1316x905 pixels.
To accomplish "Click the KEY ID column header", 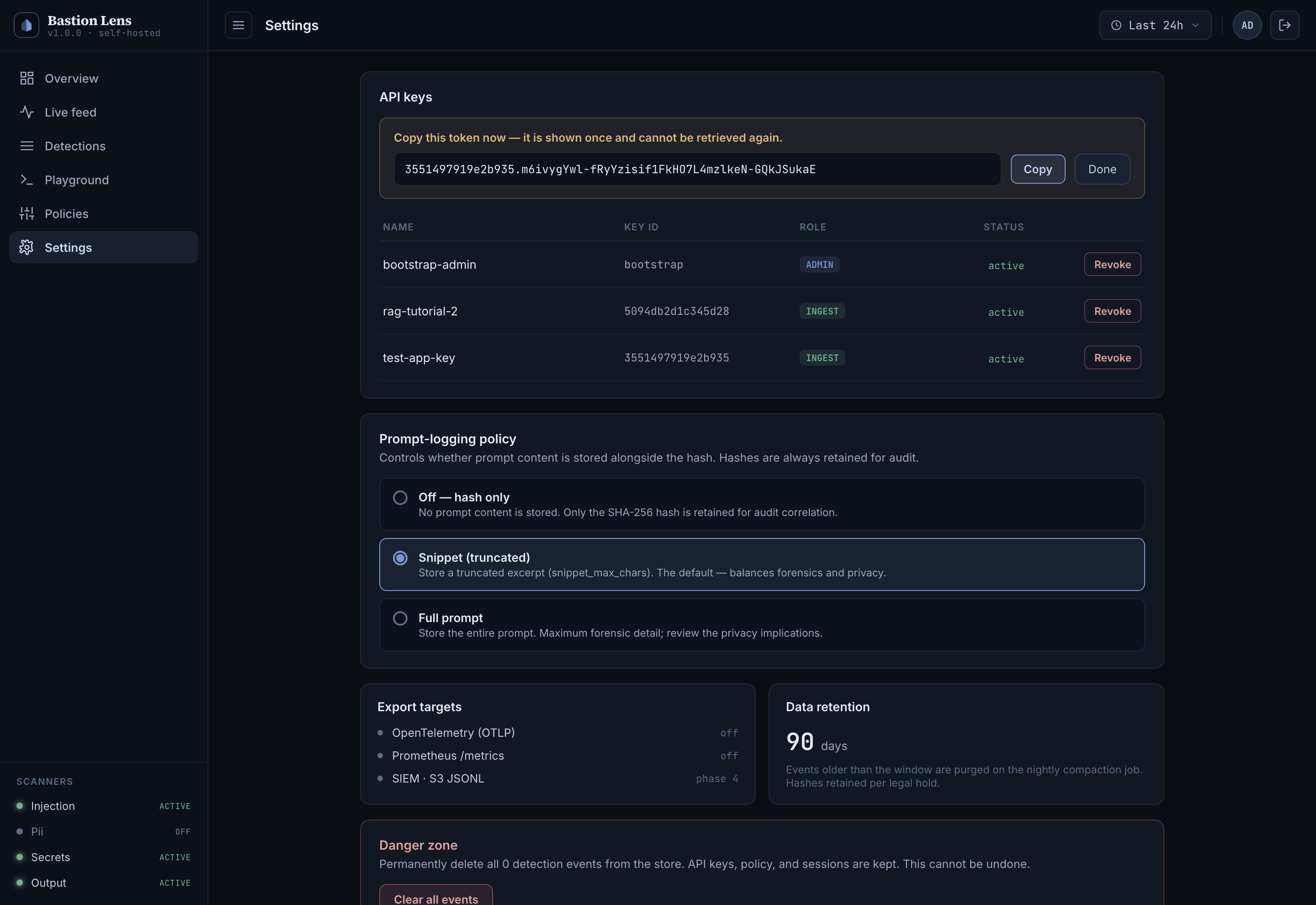I will click(x=641, y=227).
